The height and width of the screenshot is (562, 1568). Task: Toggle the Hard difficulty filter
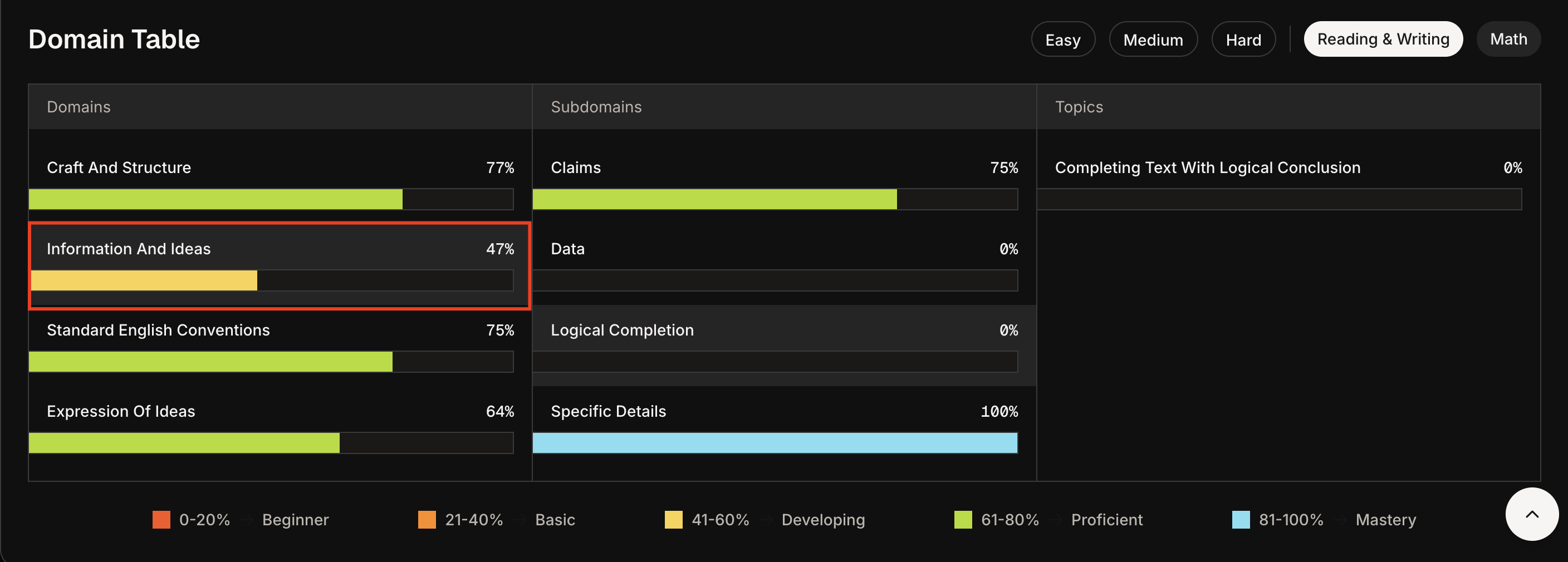coord(1243,40)
